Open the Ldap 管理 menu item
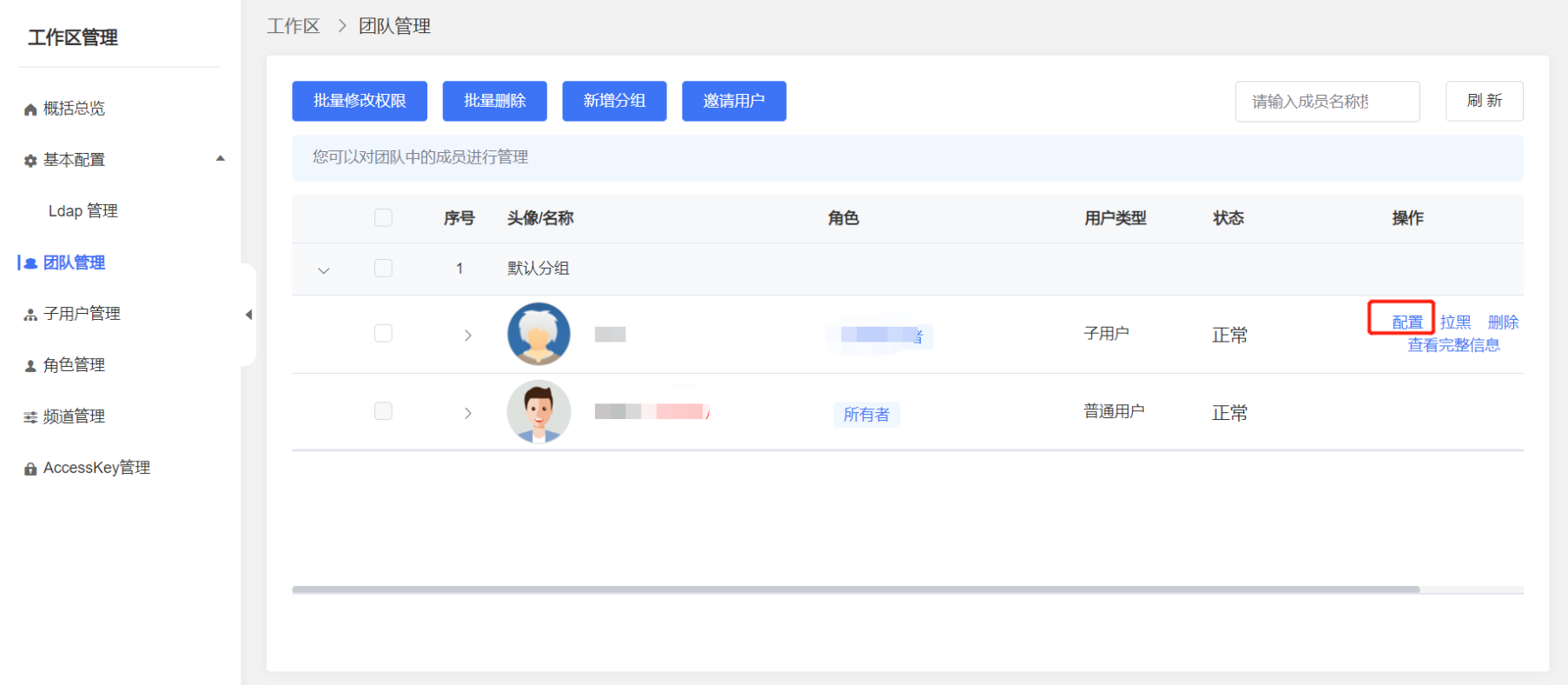The height and width of the screenshot is (685, 1568). (83, 211)
